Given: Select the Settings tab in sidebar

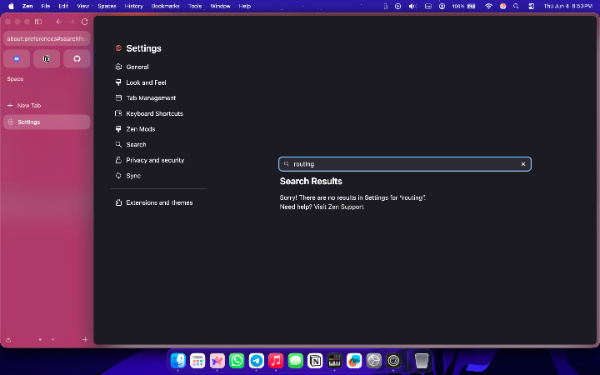Looking at the screenshot, I should point(47,122).
